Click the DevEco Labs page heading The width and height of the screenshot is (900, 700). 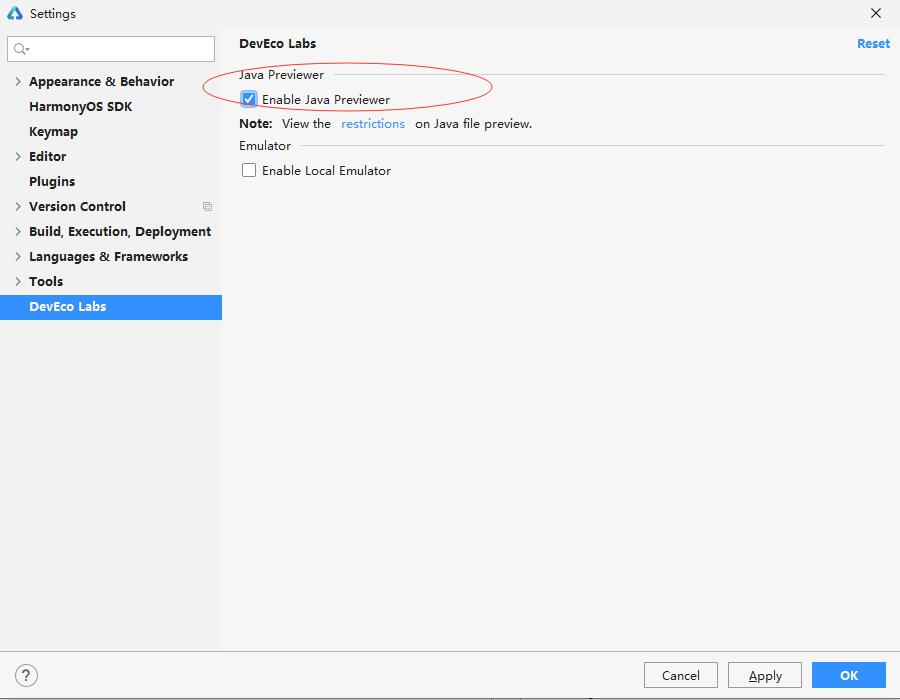(278, 44)
